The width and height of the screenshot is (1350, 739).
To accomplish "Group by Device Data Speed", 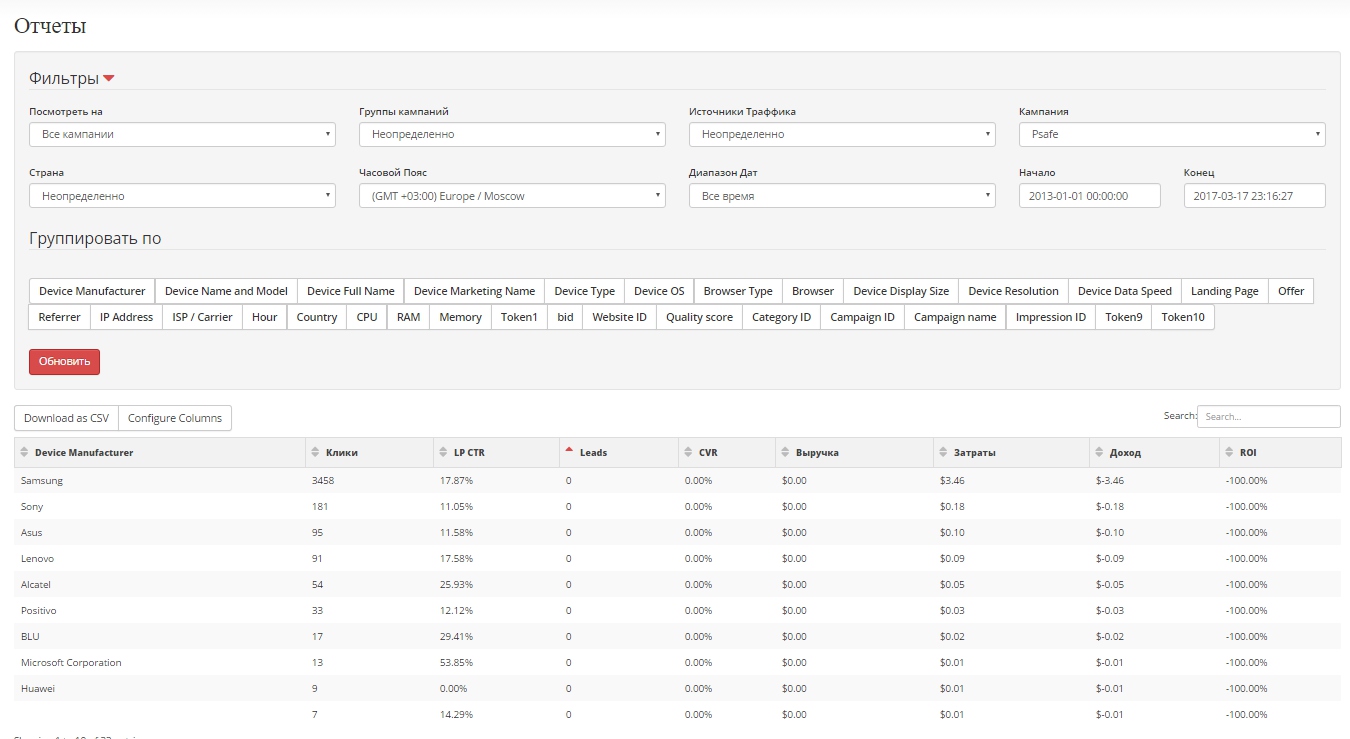I will pyautogui.click(x=1125, y=291).
